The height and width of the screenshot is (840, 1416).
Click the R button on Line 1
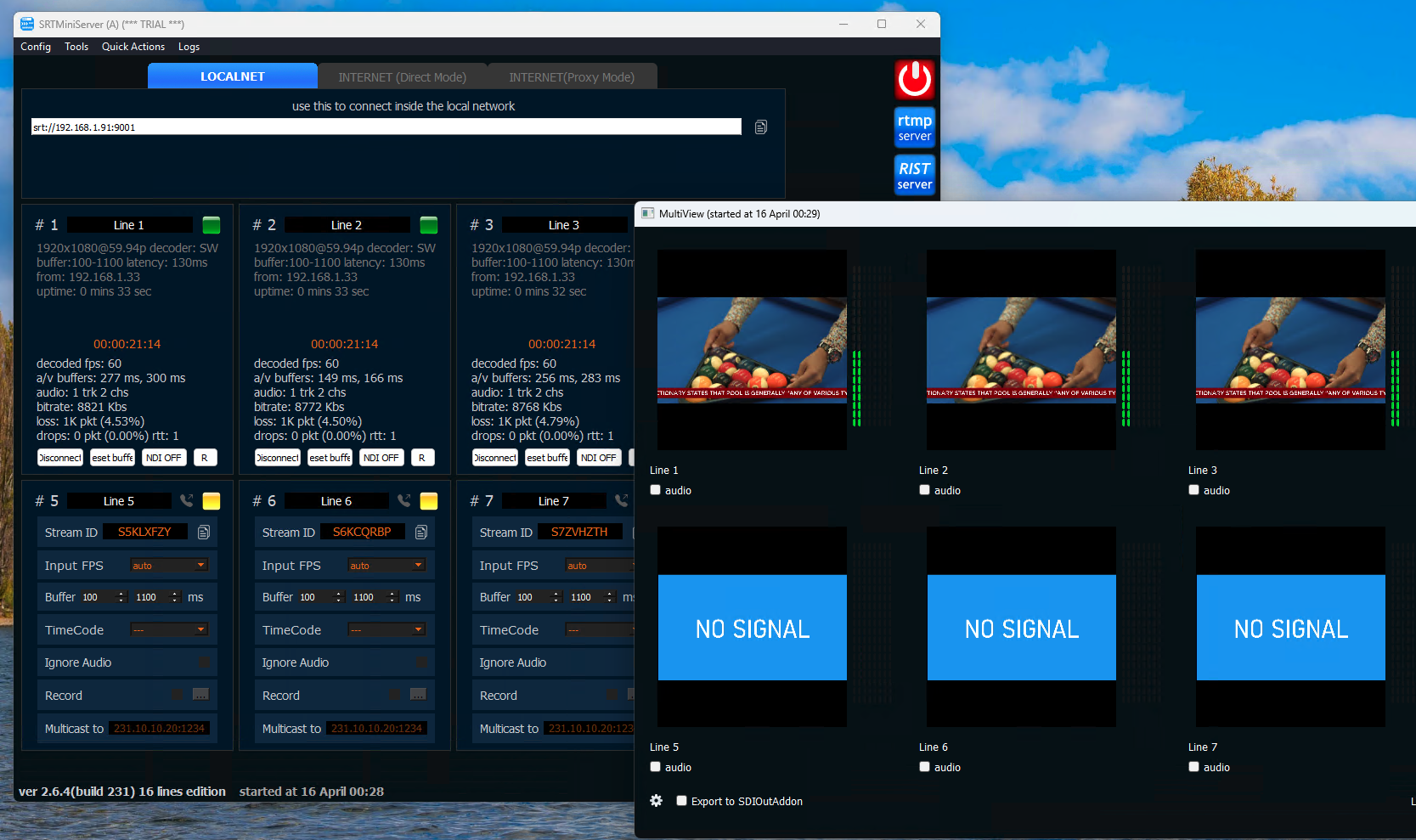click(205, 458)
